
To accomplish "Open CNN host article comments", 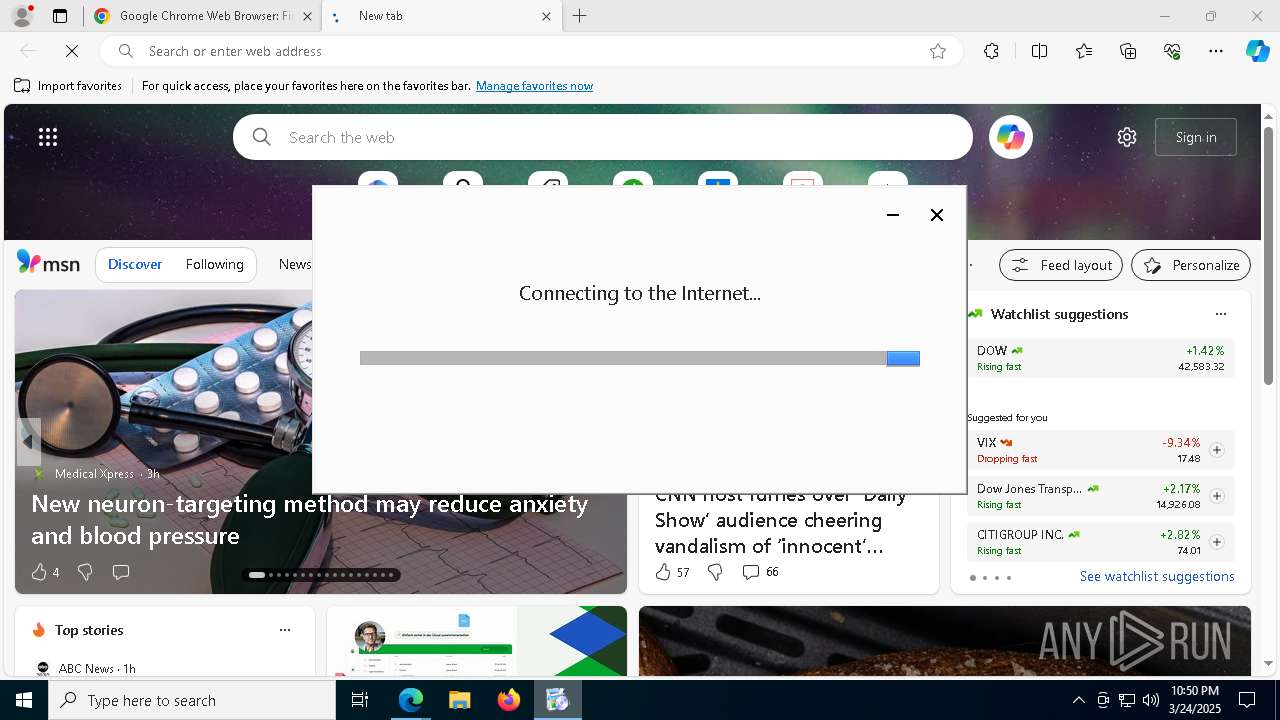I will coord(760,572).
